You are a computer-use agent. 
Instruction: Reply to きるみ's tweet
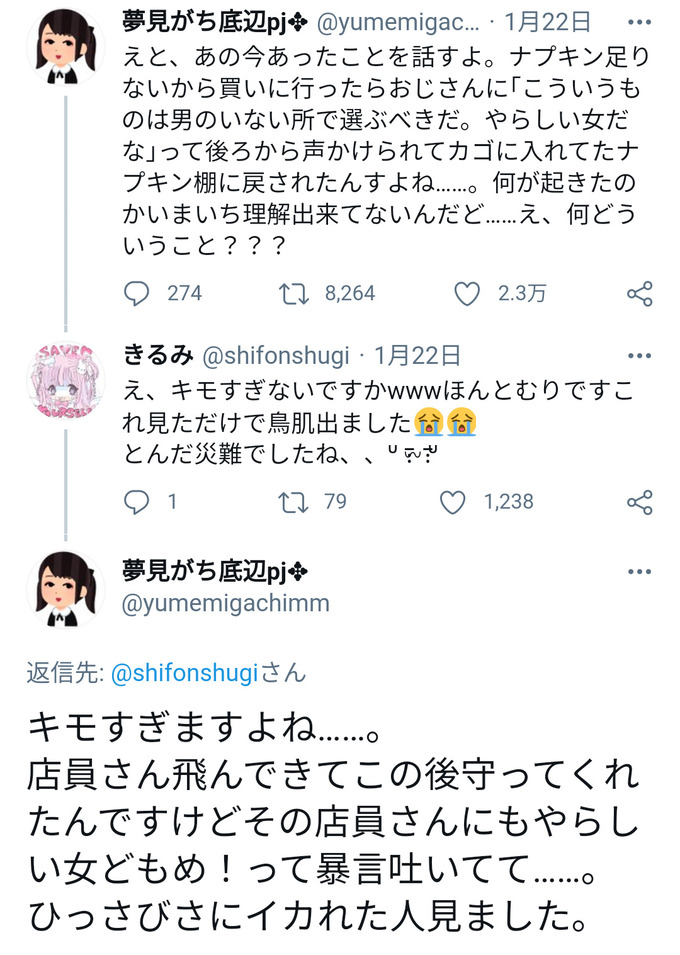click(x=137, y=502)
